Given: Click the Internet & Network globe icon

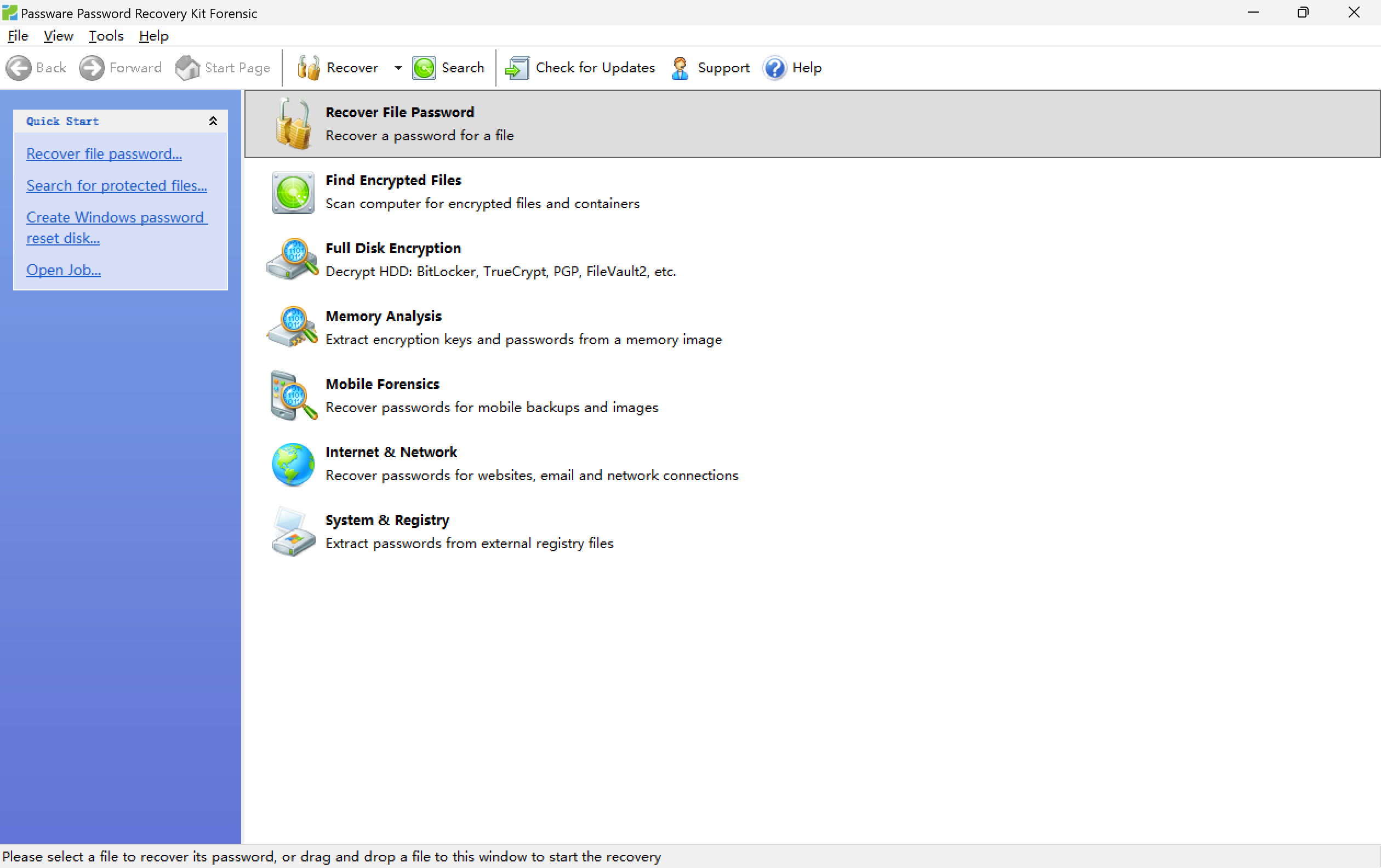Looking at the screenshot, I should click(293, 464).
